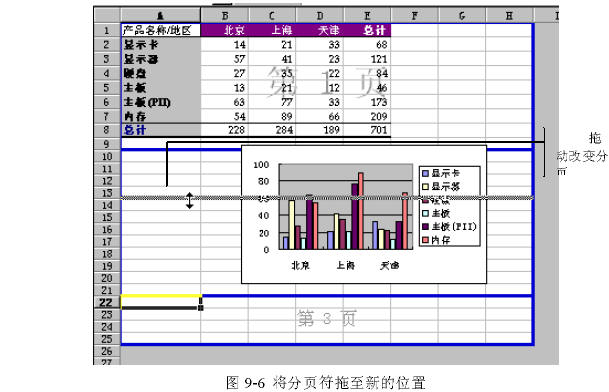Click the 上海 chart axis label
The image size is (609, 392).
click(345, 265)
